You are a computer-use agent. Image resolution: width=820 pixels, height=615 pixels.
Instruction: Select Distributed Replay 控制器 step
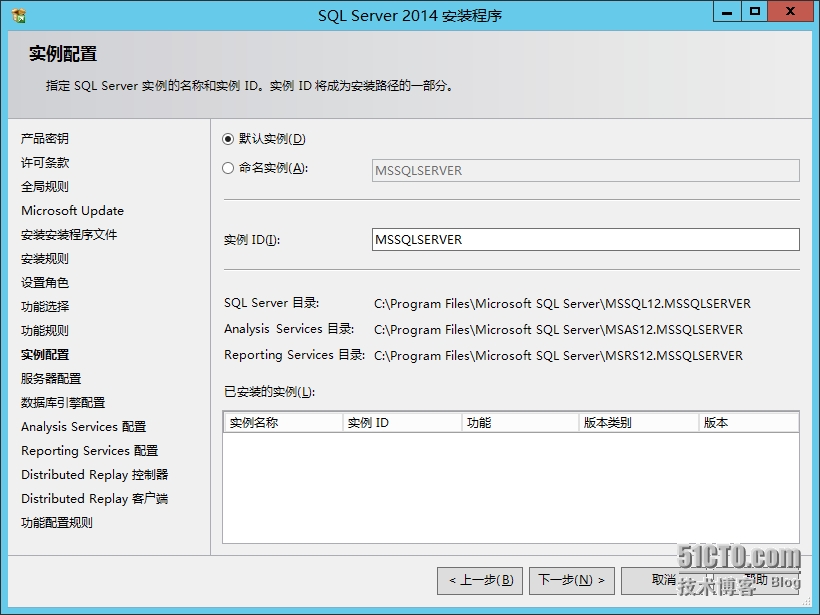[x=95, y=475]
